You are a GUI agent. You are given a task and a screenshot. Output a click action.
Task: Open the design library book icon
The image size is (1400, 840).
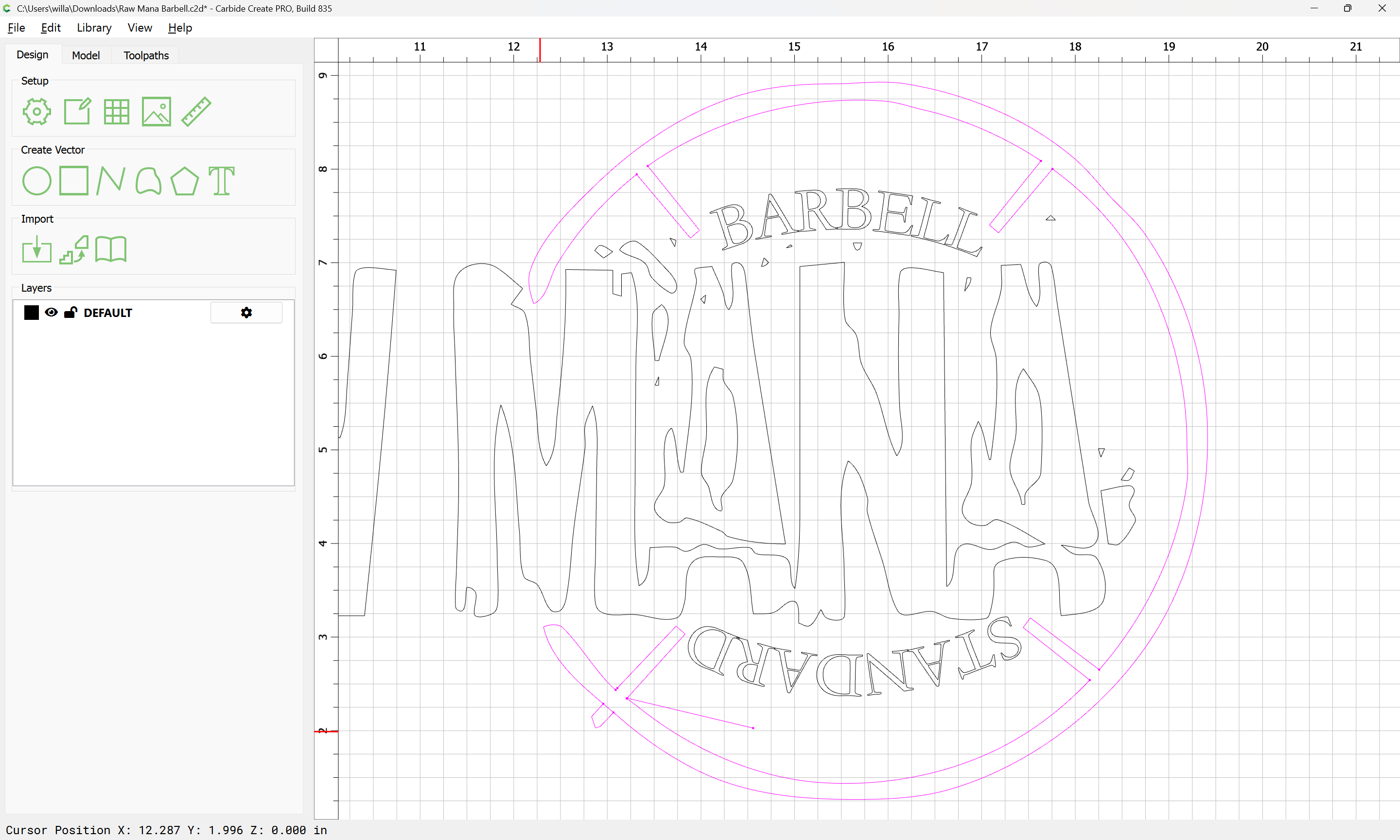point(111,250)
